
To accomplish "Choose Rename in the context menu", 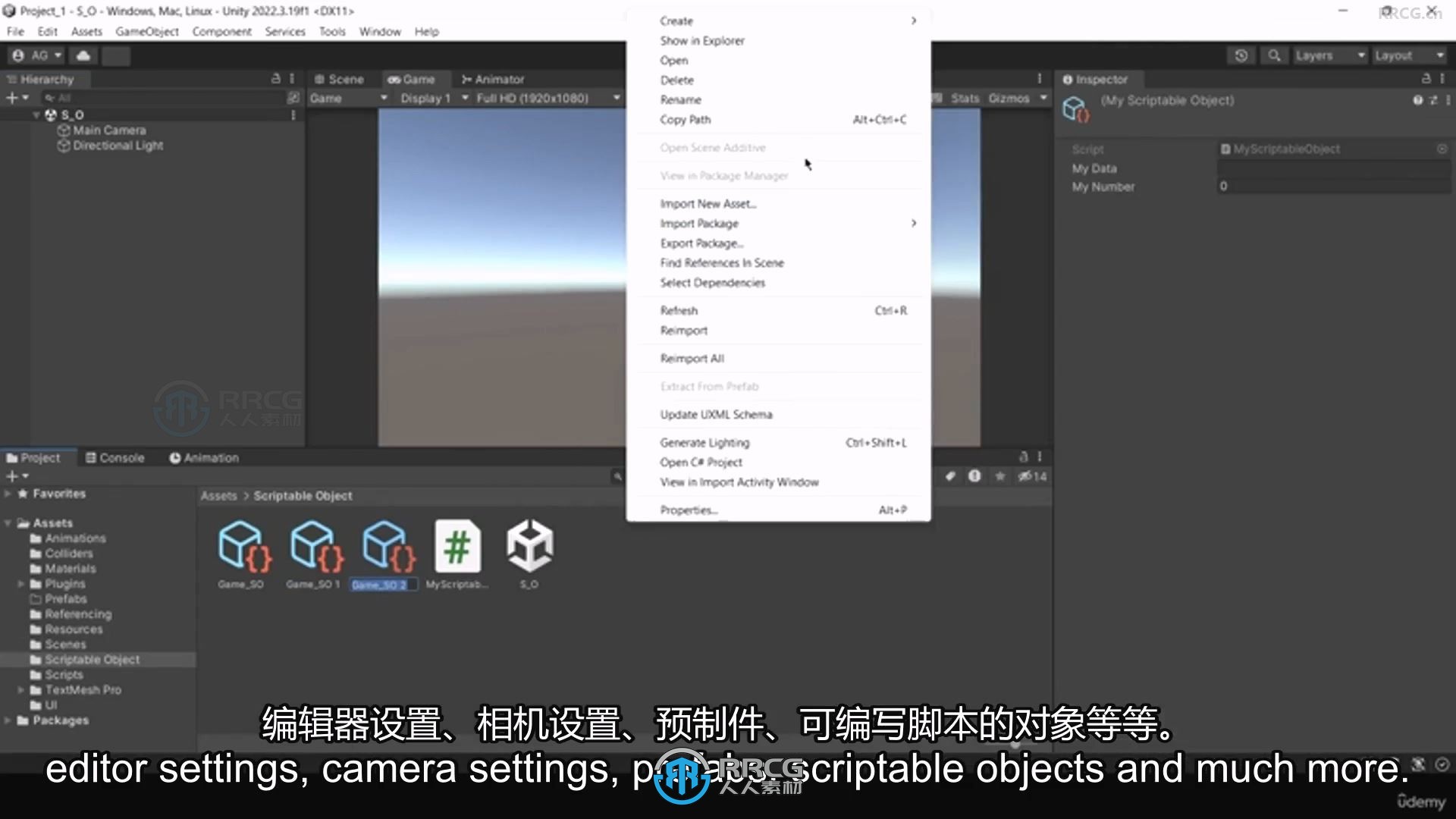I will coord(779,99).
